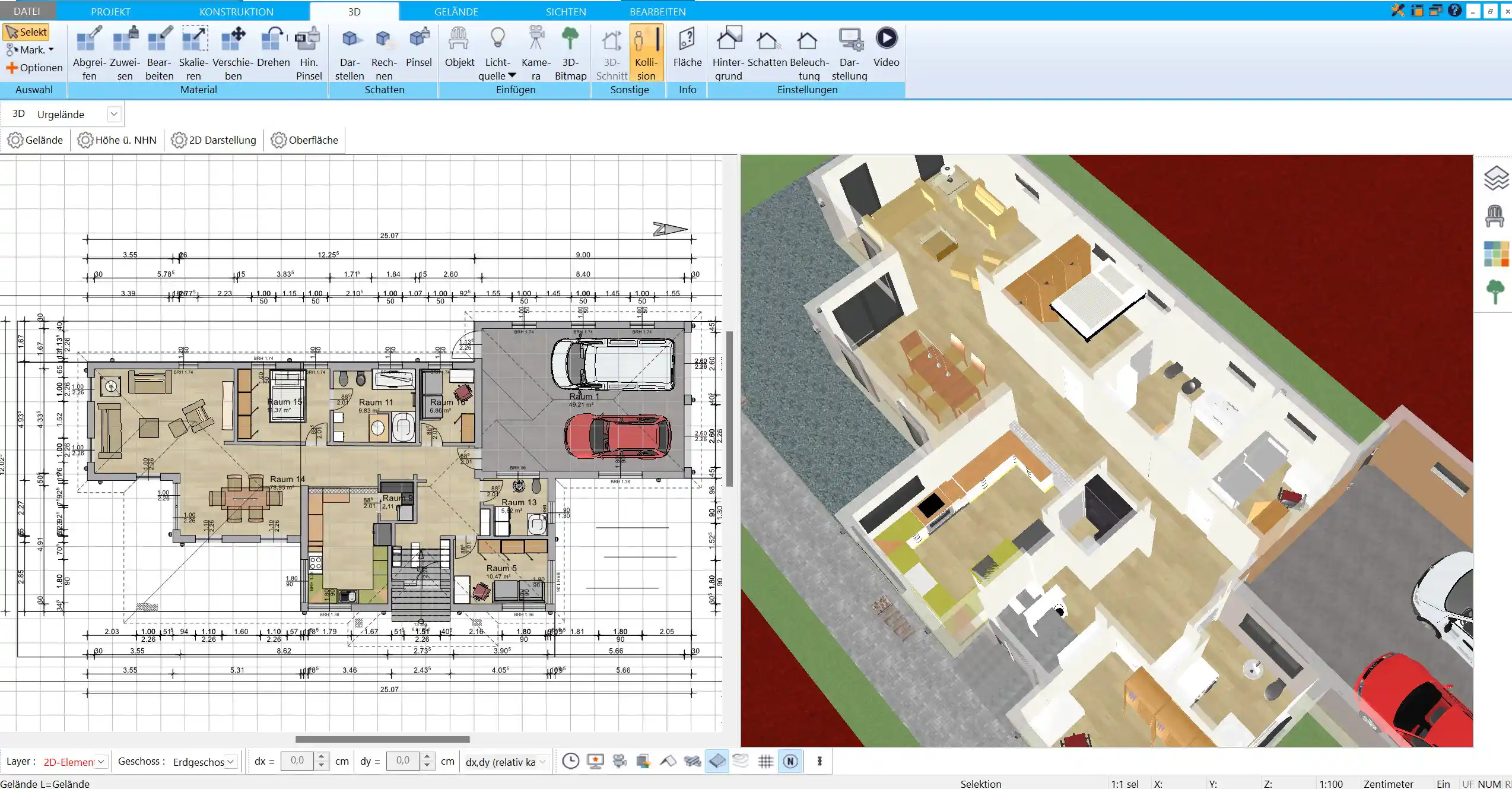Toggle the highlighted floor plane button
This screenshot has width=1512, height=789.
click(717, 761)
